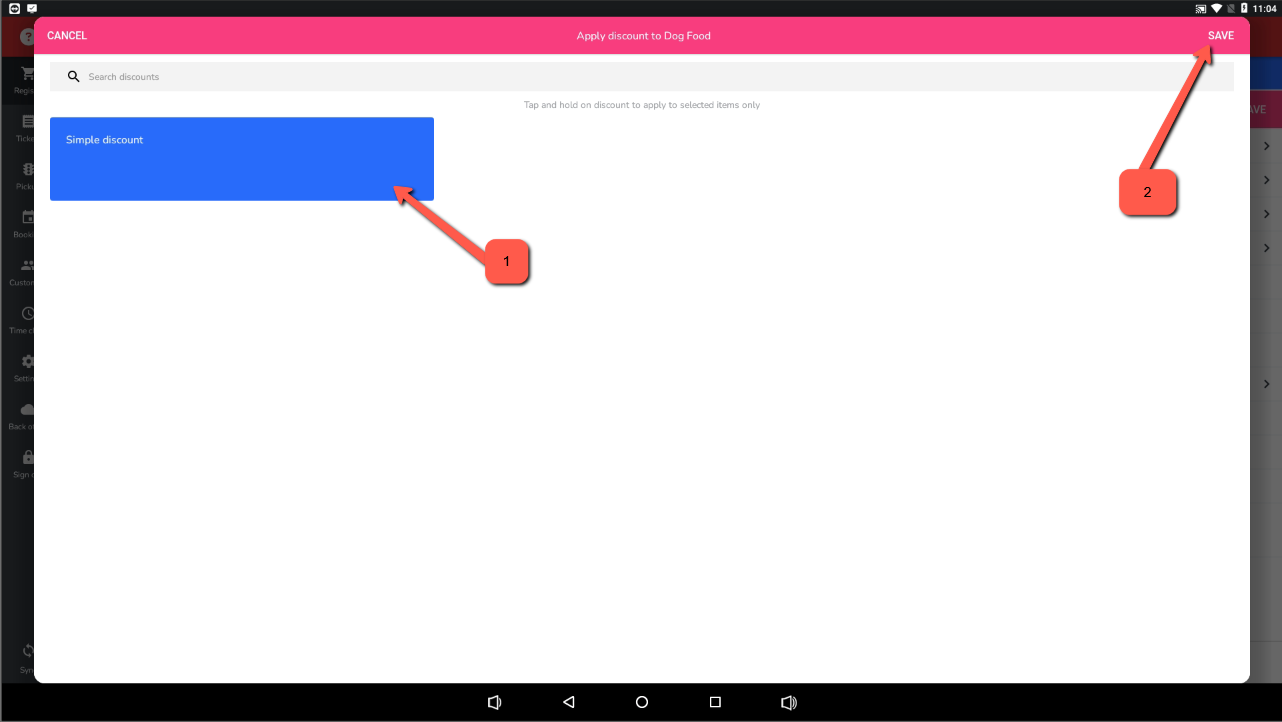This screenshot has height=722, width=1282.
Task: Open the Time clock icon
Action: pyautogui.click(x=27, y=314)
